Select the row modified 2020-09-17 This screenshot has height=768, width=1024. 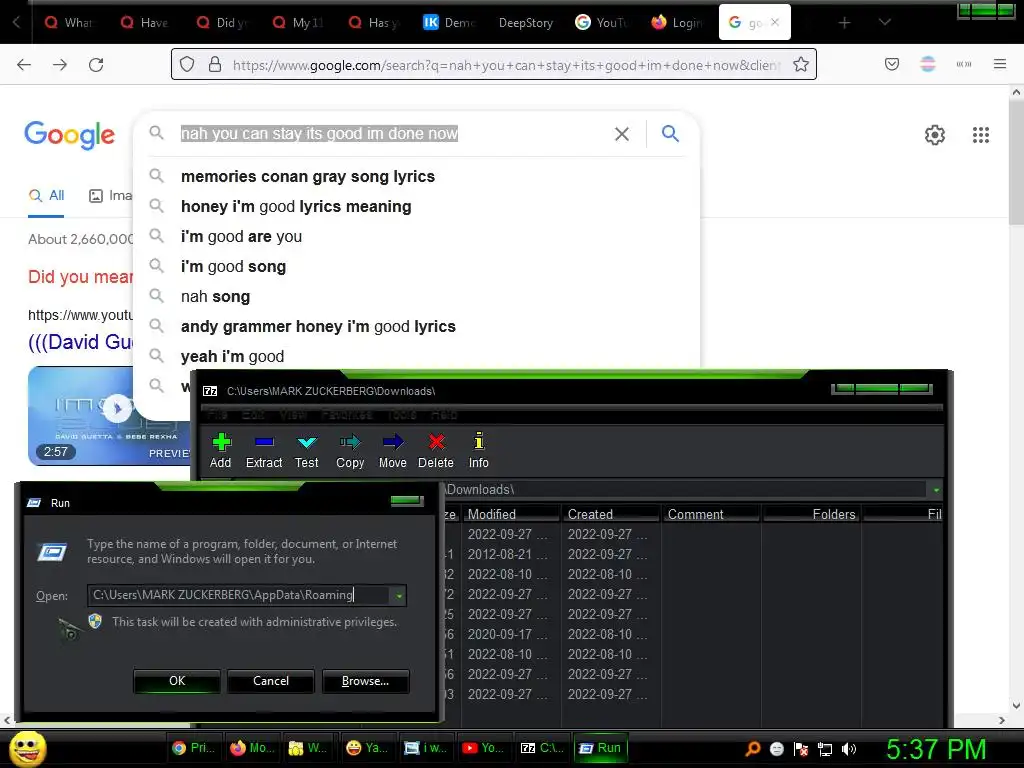click(x=692, y=634)
